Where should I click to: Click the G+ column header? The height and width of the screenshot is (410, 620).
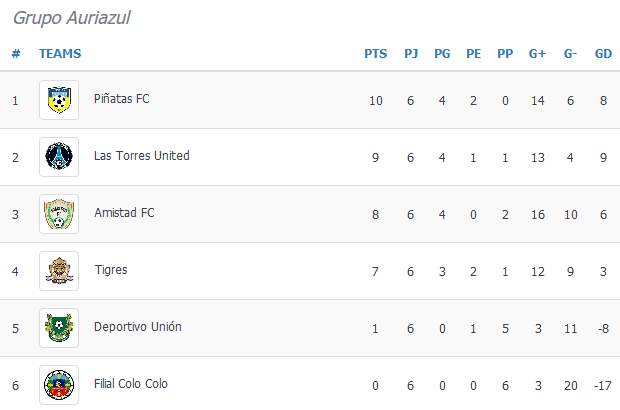tap(537, 53)
